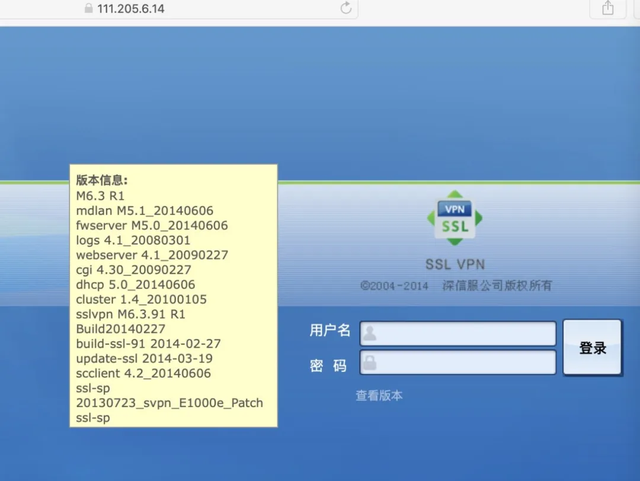The image size is (640, 481).
Task: Click the 用户名 field label
Action: click(330, 331)
